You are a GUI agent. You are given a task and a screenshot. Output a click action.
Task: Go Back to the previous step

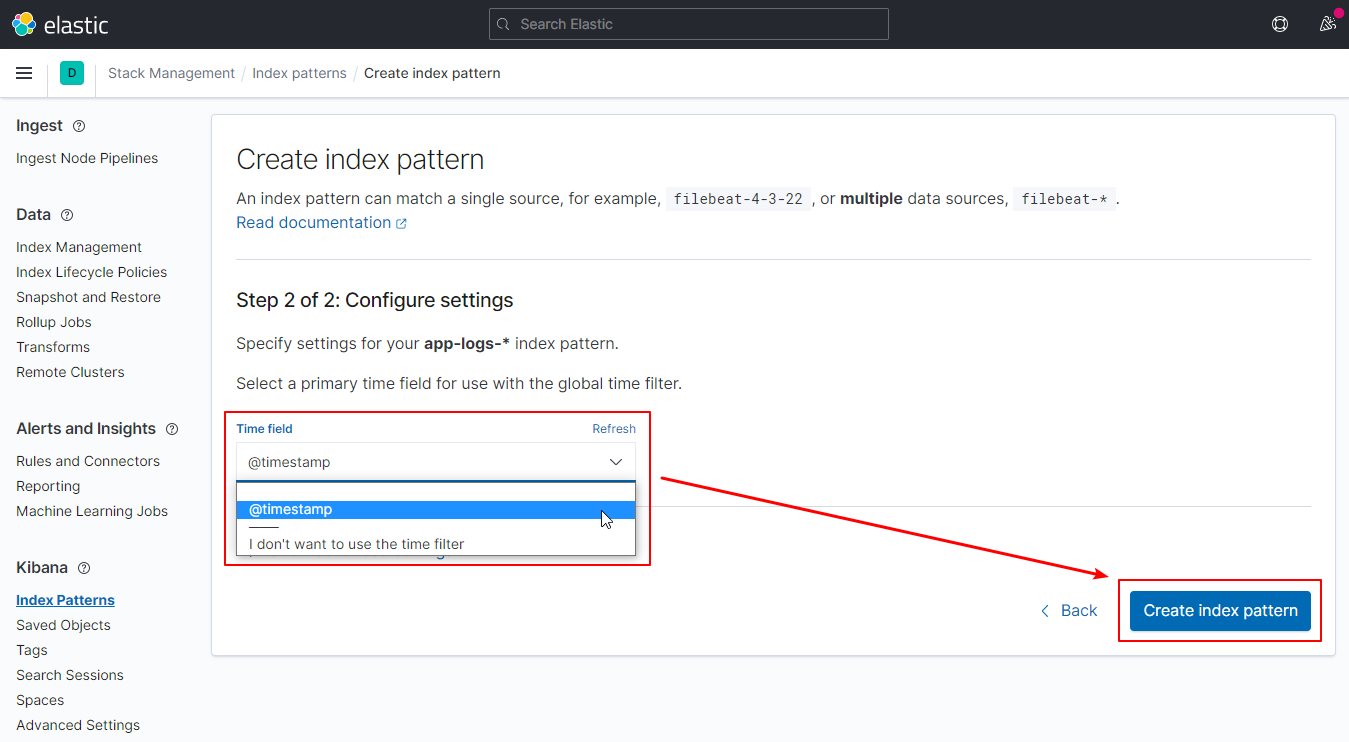[x=1068, y=610]
